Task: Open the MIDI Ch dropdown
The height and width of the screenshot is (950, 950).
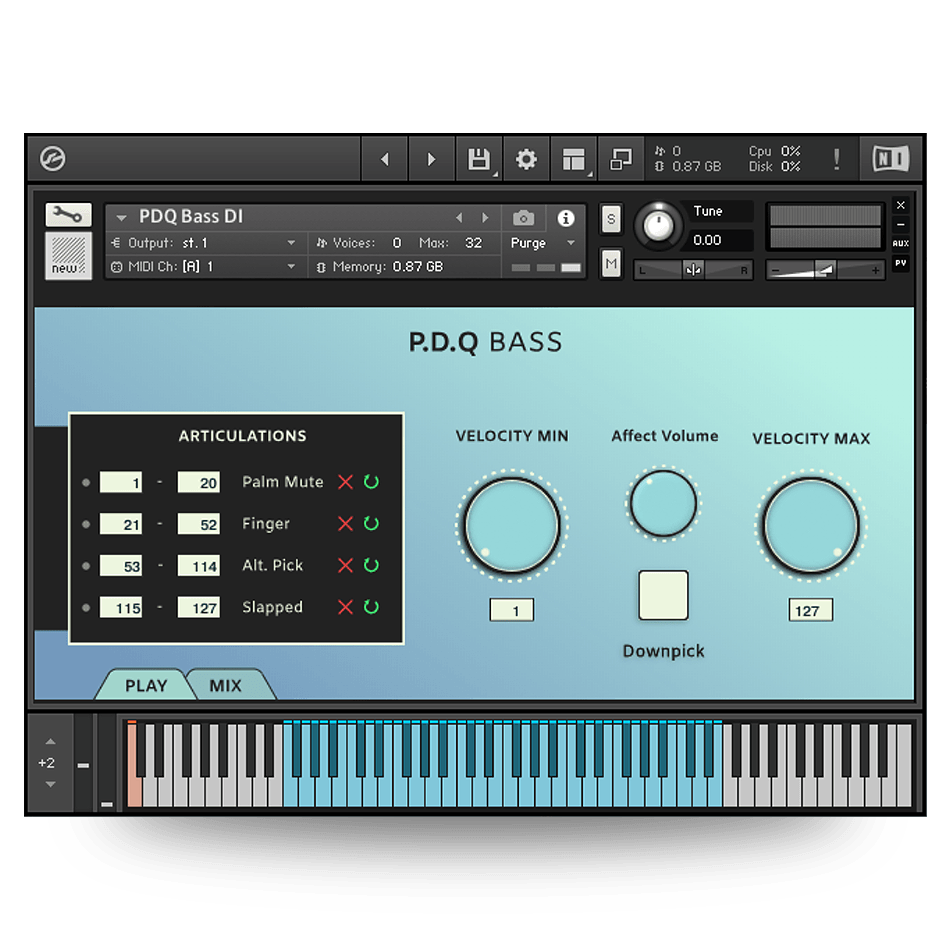Action: click(204, 267)
